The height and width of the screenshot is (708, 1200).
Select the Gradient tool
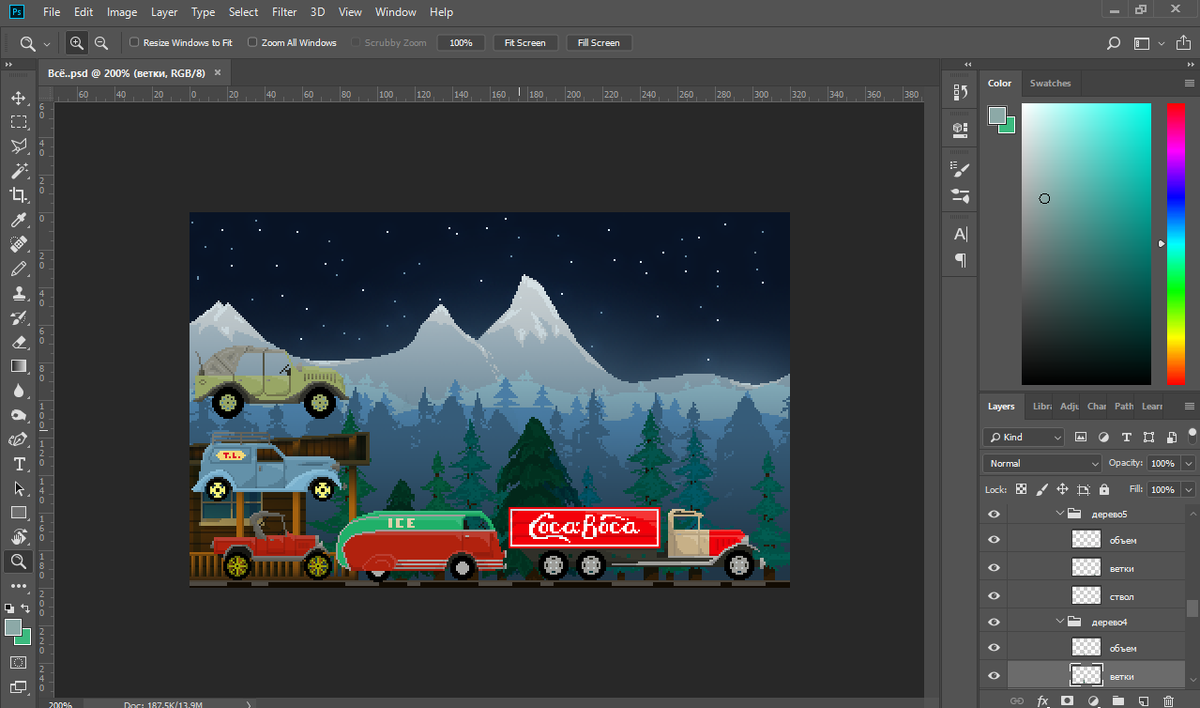[18, 366]
